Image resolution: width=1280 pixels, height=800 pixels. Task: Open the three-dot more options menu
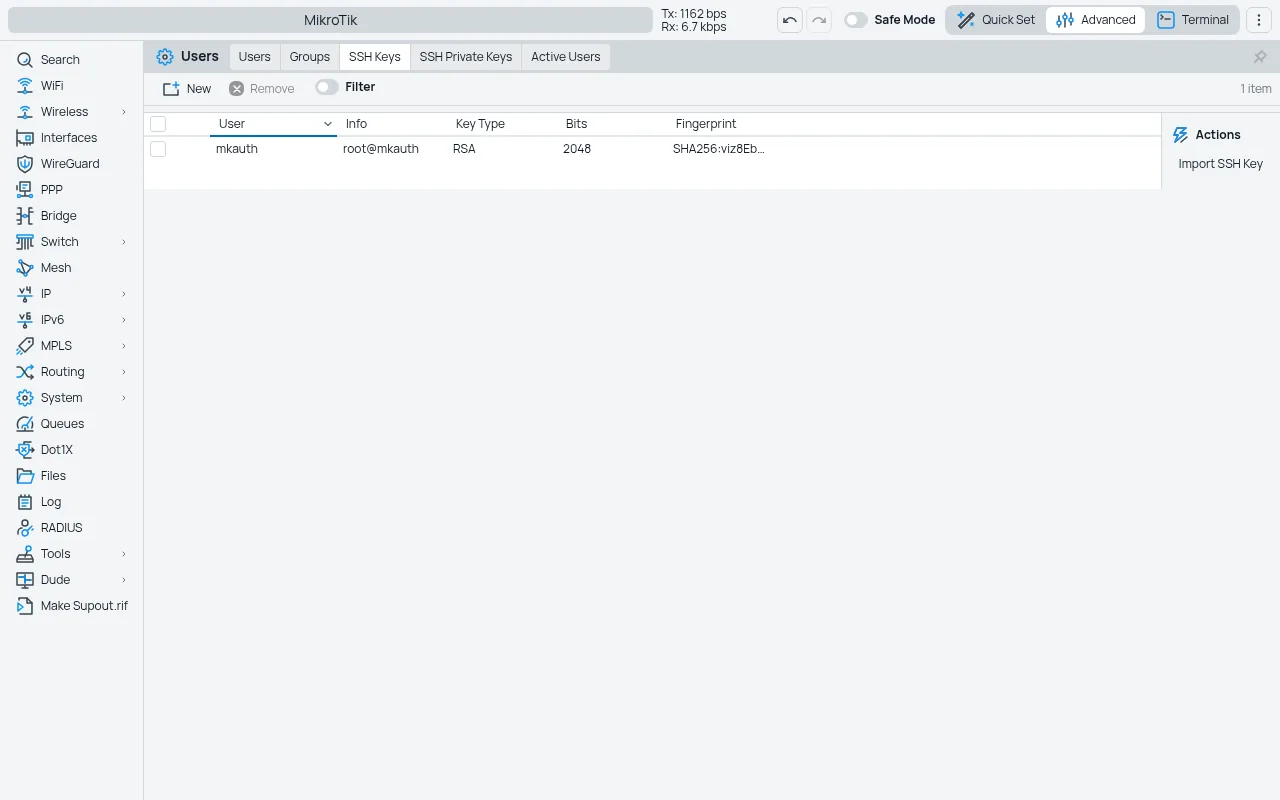pos(1258,20)
